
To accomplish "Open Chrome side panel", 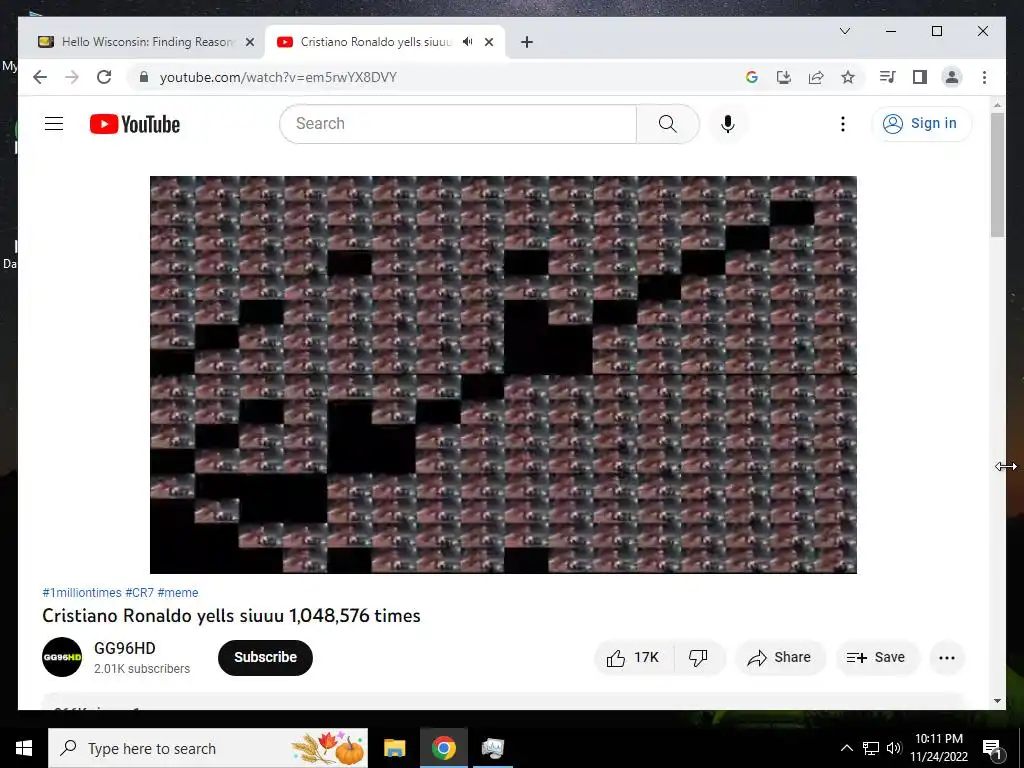I will 920,77.
